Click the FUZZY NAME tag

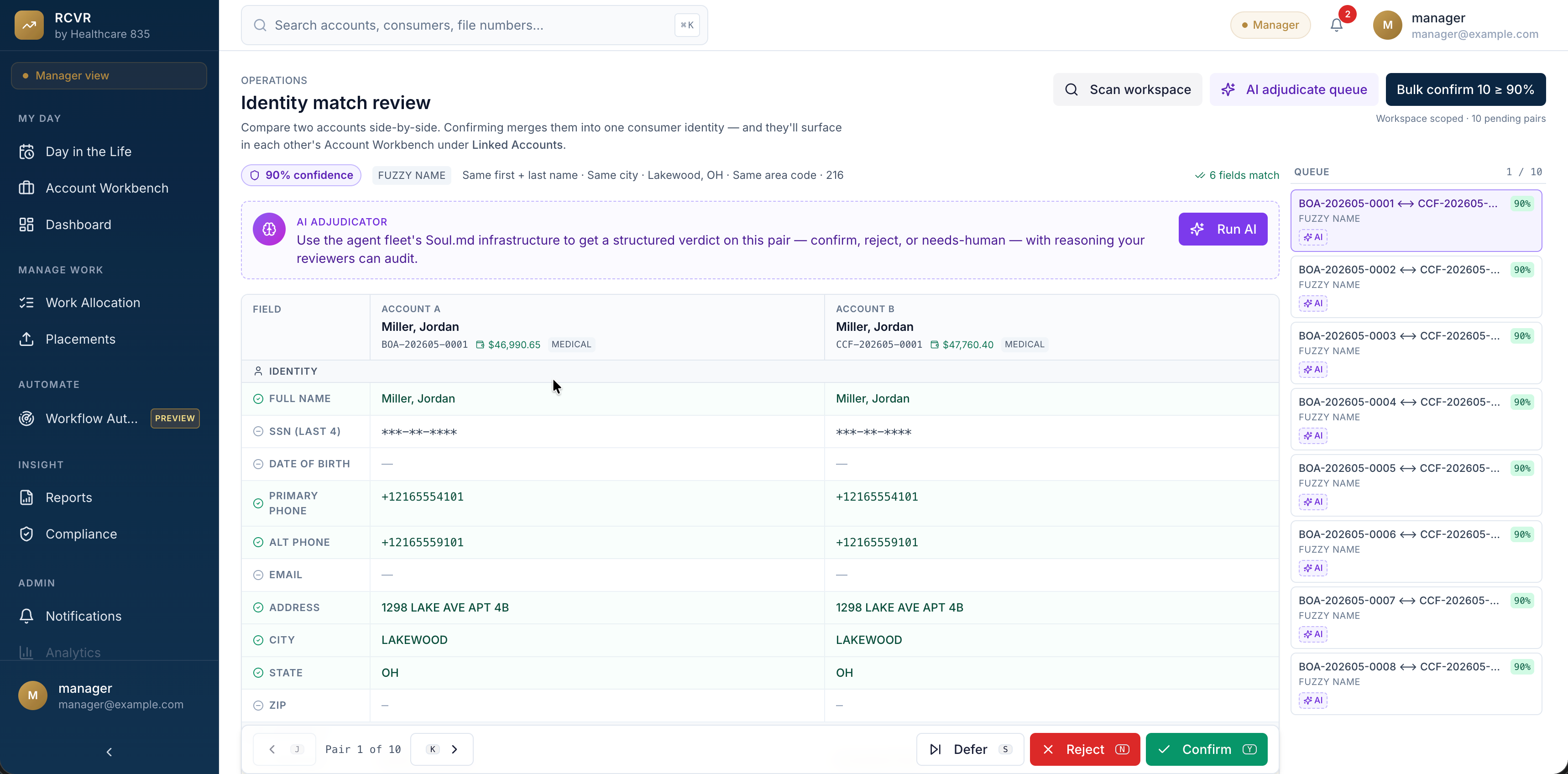point(412,175)
